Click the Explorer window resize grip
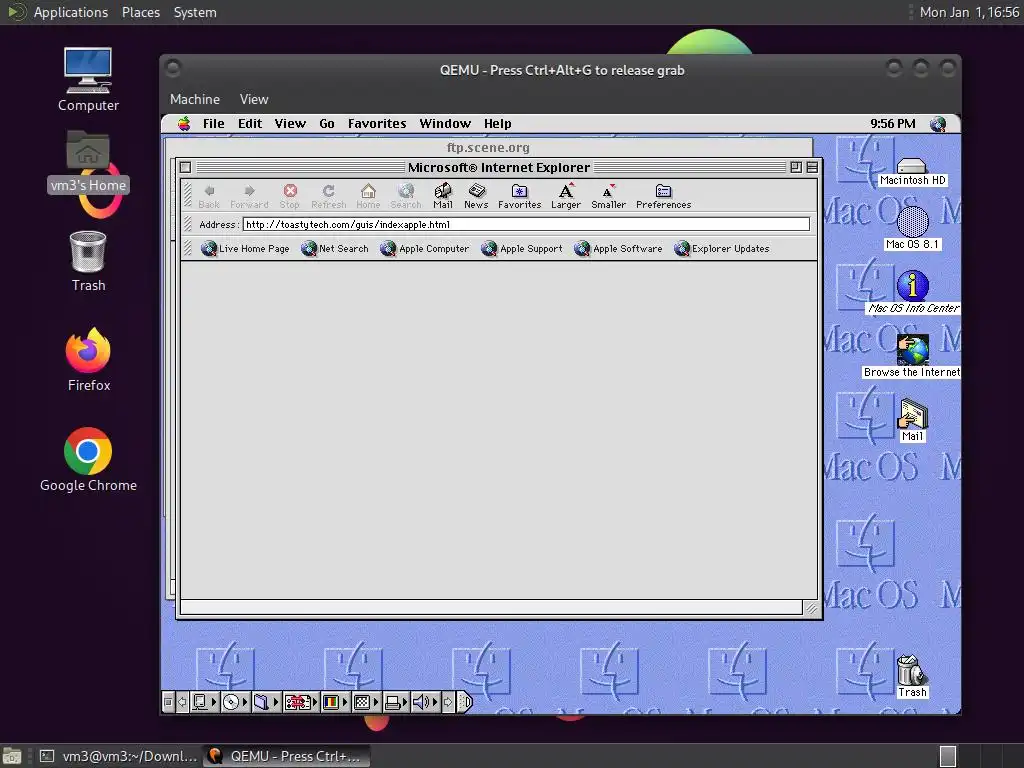This screenshot has width=1024, height=768. pyautogui.click(x=811, y=608)
